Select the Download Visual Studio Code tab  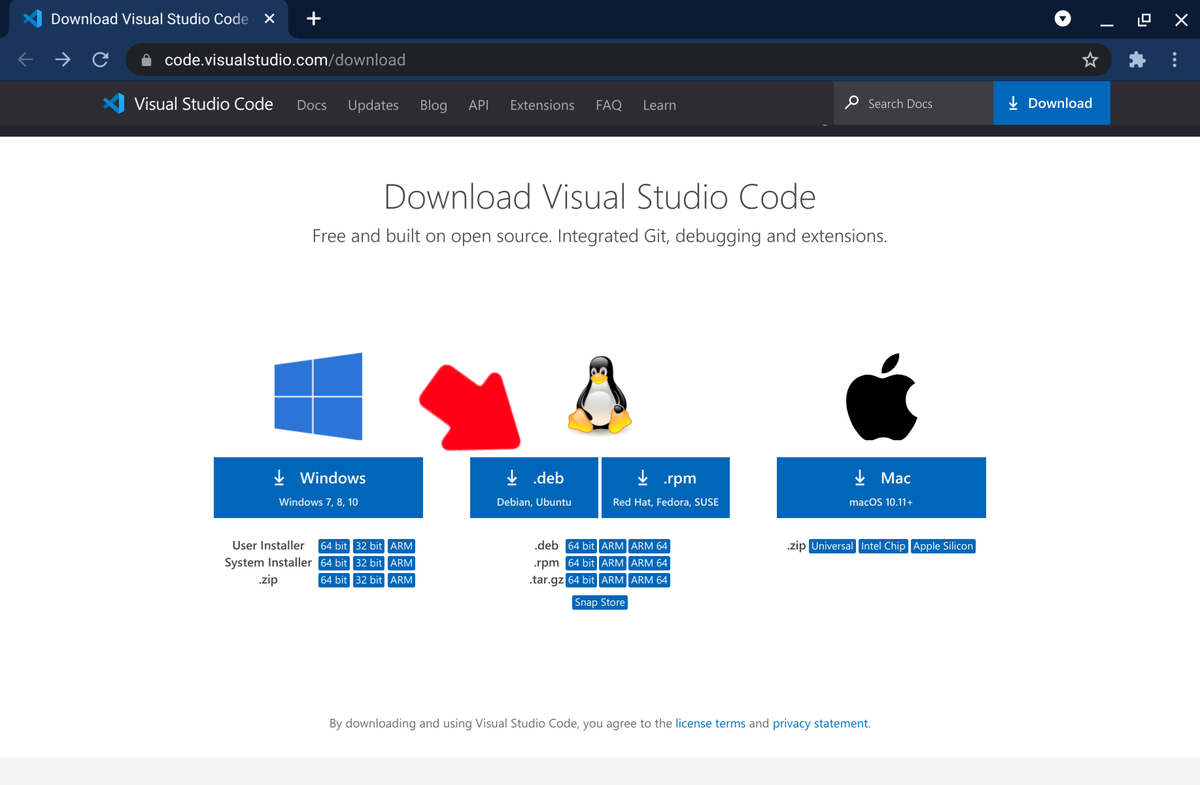click(150, 19)
